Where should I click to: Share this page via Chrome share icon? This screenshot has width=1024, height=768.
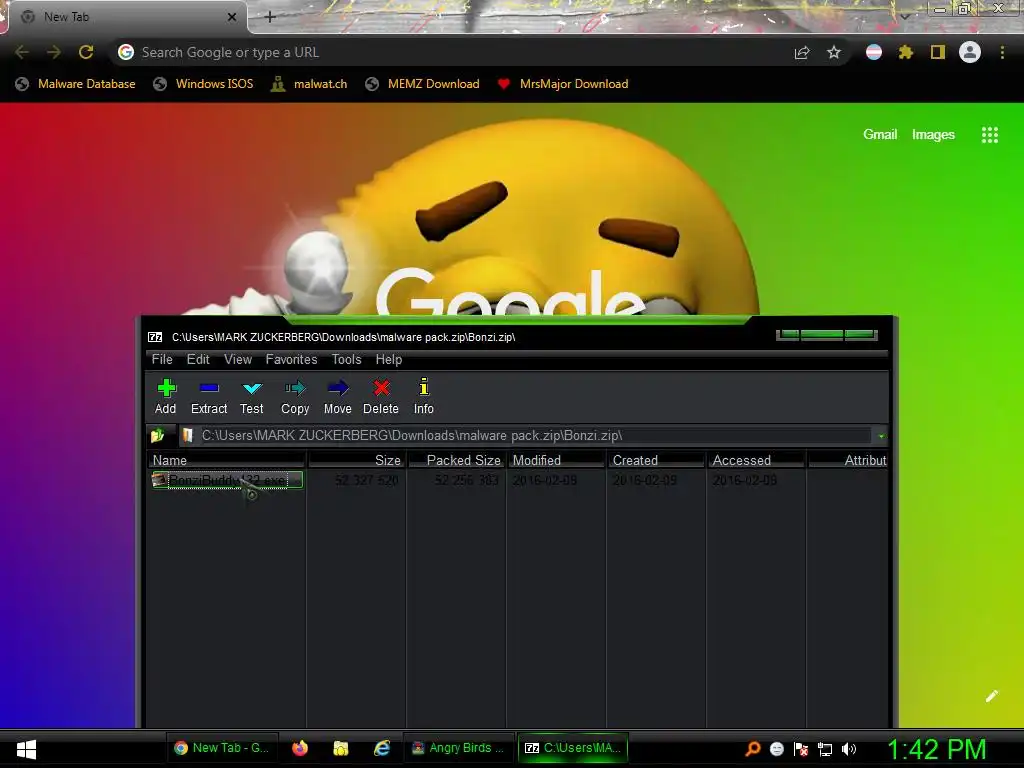click(802, 53)
